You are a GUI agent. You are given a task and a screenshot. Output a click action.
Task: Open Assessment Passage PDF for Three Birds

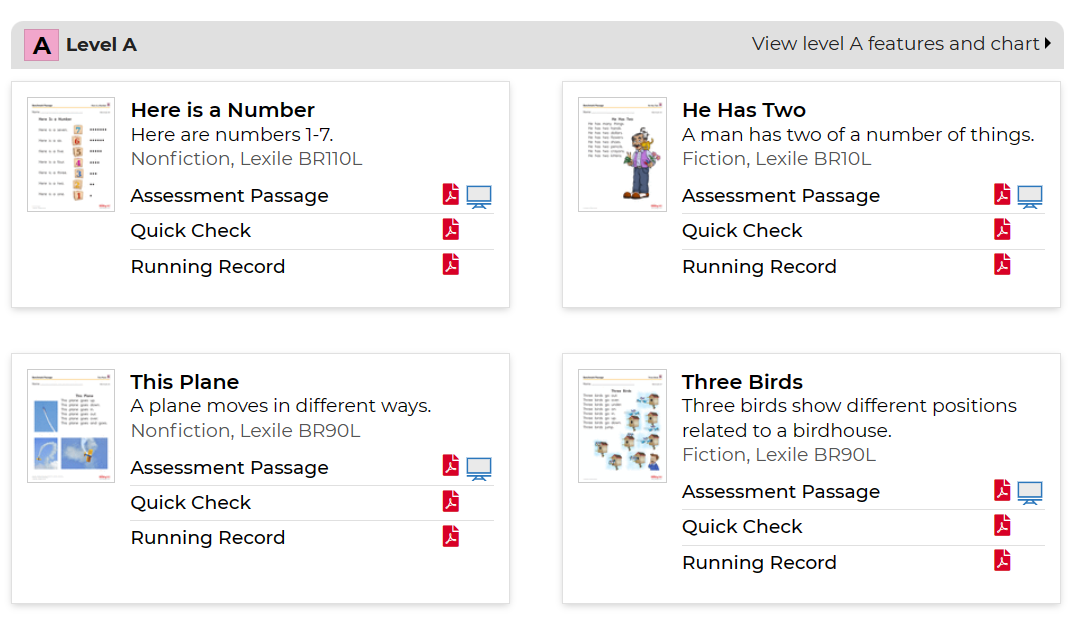[x=1002, y=490]
